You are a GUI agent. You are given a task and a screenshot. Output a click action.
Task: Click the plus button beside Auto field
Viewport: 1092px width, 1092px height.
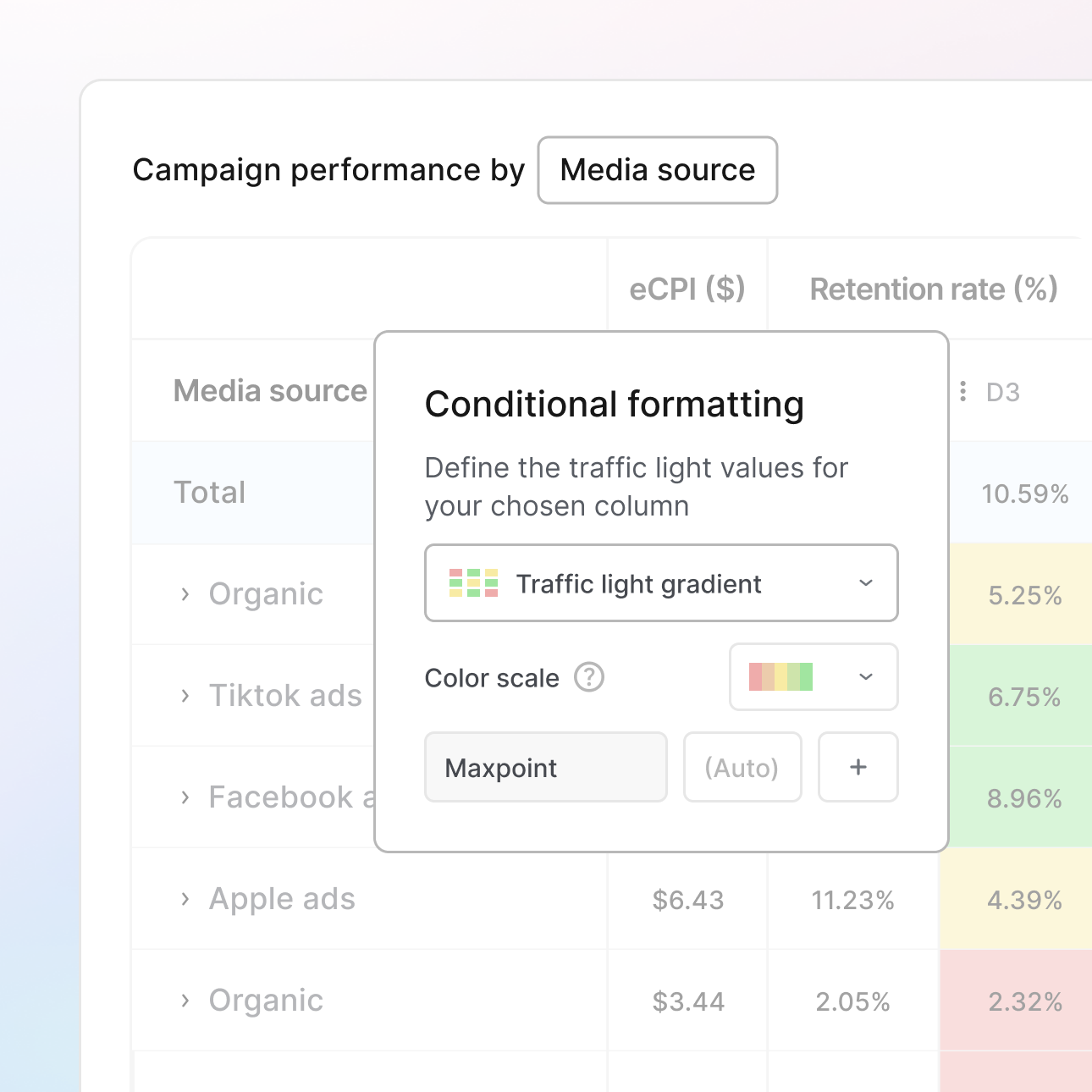pos(858,767)
